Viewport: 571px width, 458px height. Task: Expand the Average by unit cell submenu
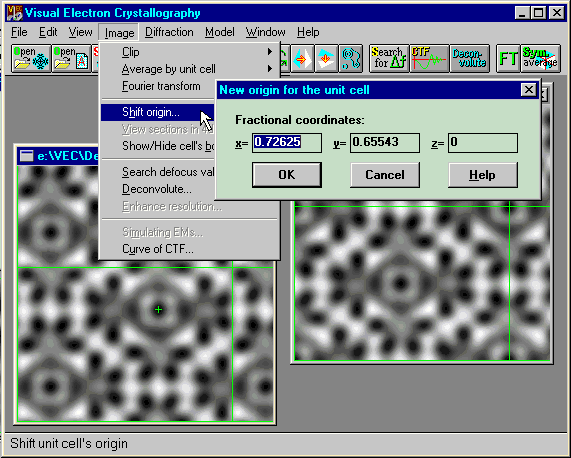click(189, 69)
